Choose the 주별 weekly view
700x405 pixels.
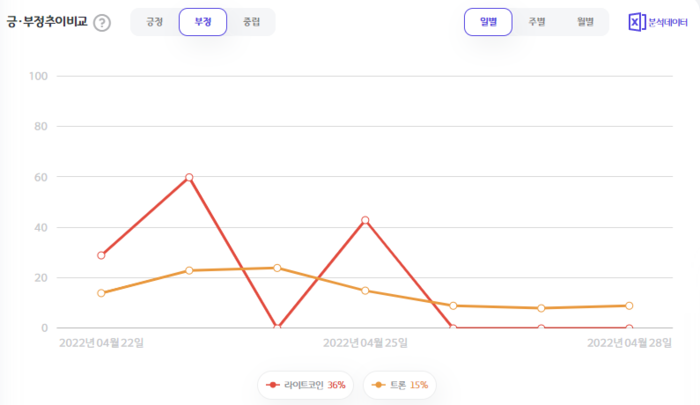click(x=537, y=22)
